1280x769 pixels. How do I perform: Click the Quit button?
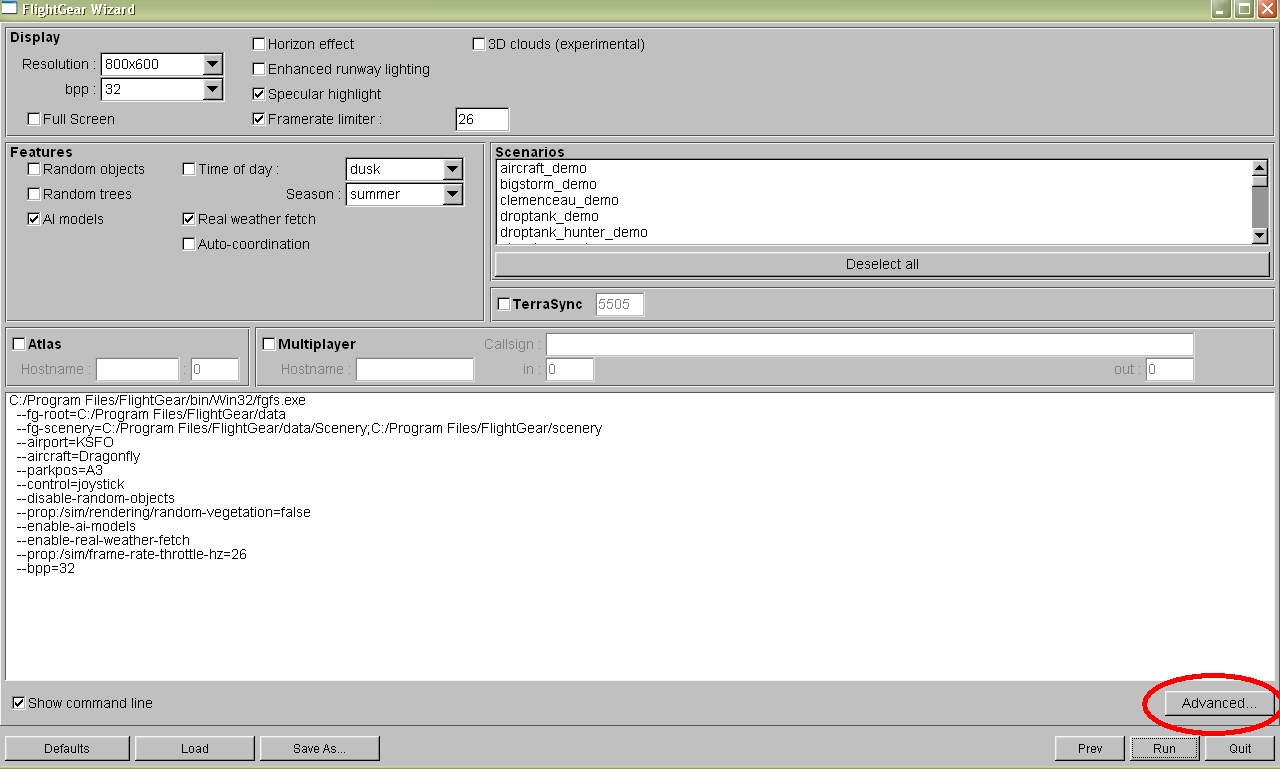coord(1240,748)
